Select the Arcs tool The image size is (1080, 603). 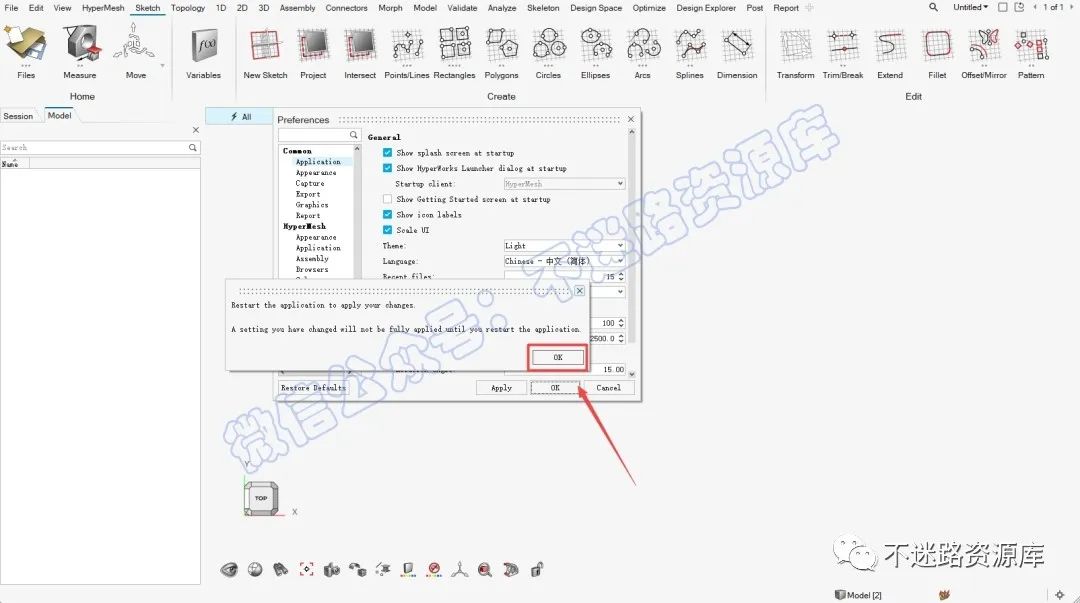(643, 52)
